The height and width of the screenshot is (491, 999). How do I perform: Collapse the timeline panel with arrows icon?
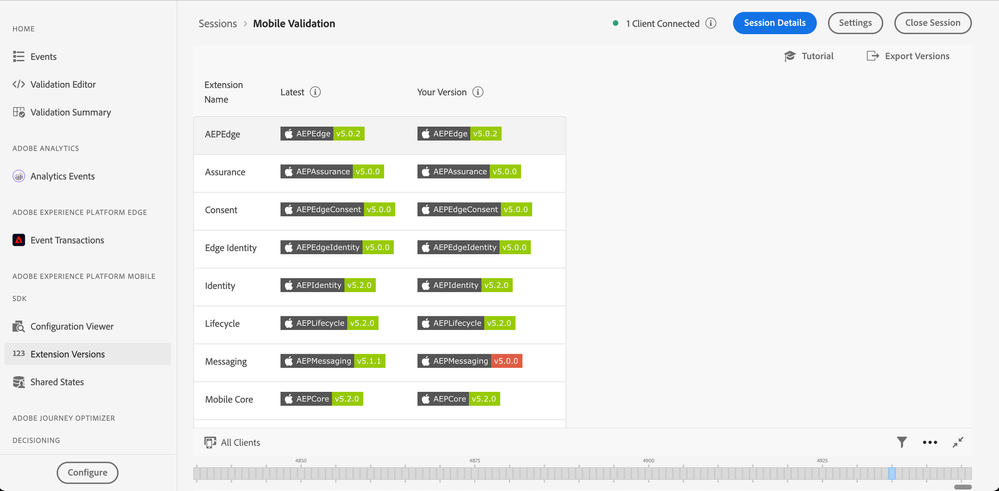[958, 442]
